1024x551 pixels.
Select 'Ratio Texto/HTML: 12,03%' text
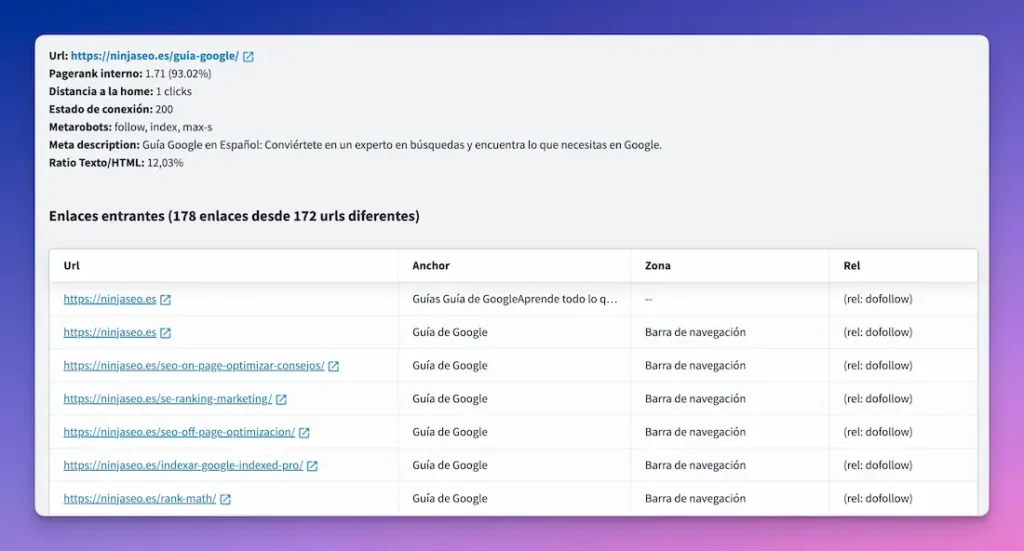pos(116,163)
